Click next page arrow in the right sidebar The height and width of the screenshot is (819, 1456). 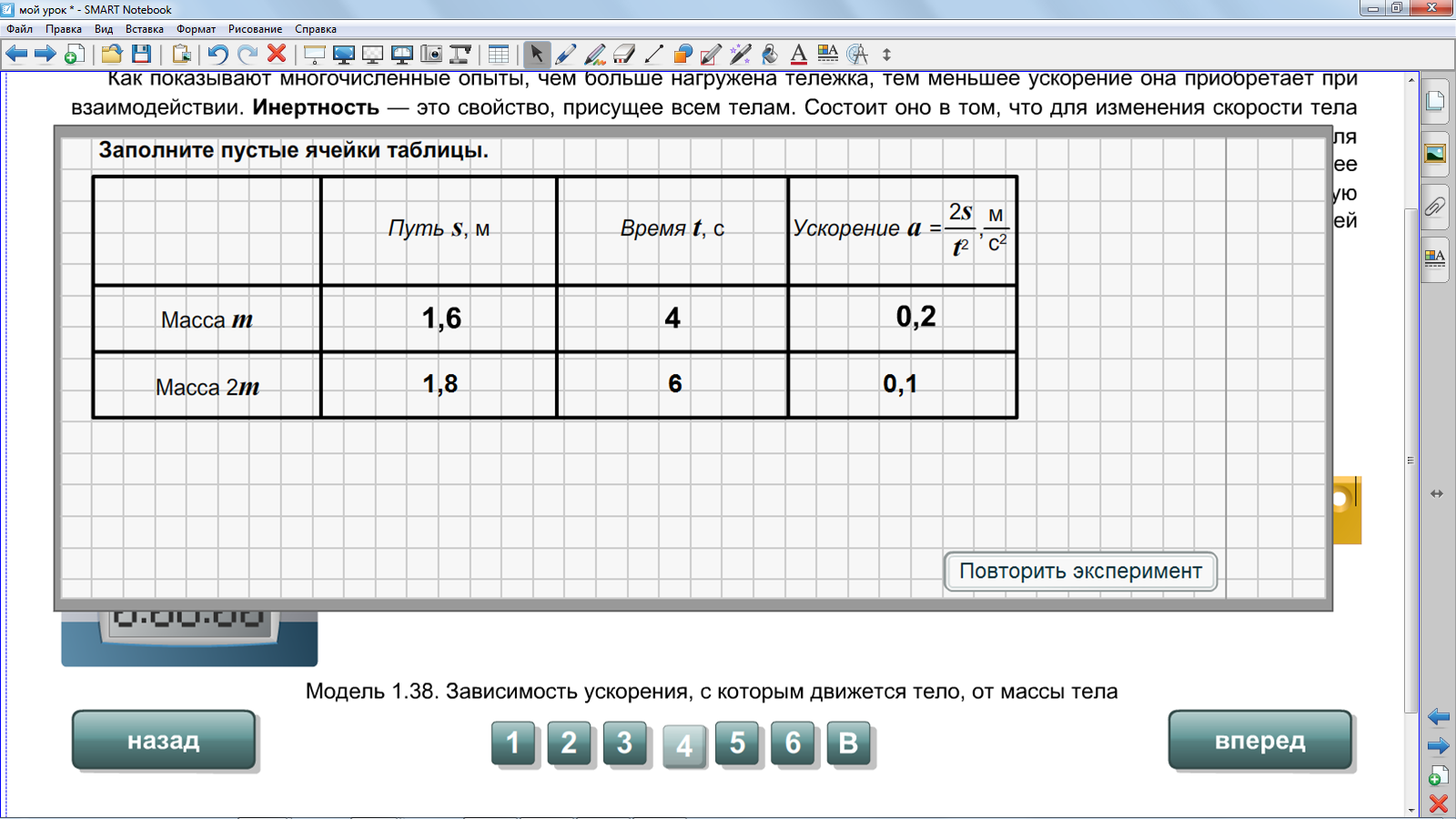tap(1439, 746)
